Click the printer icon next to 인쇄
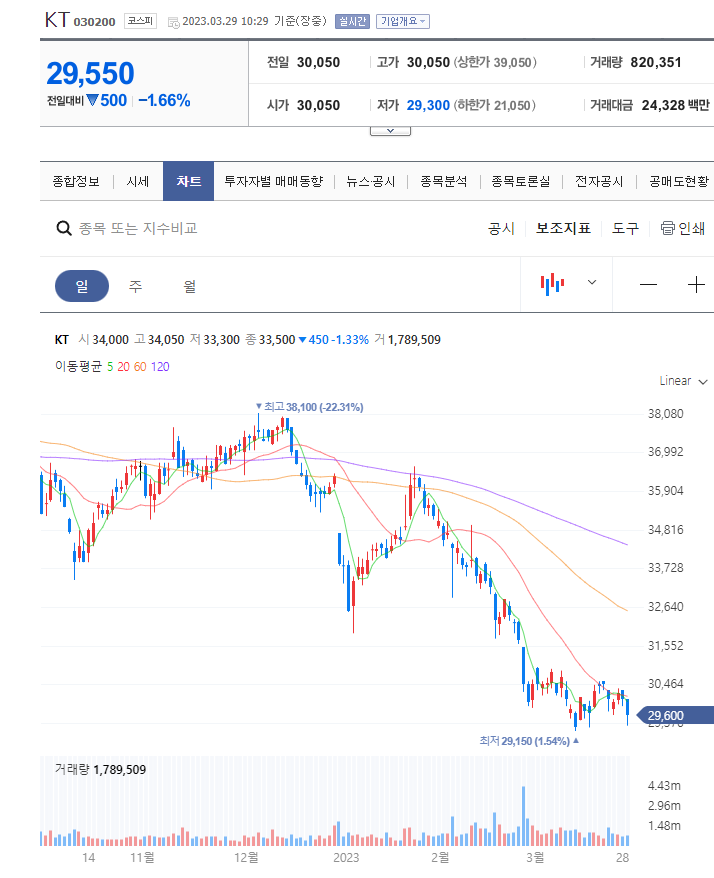The image size is (714, 878). tap(668, 228)
